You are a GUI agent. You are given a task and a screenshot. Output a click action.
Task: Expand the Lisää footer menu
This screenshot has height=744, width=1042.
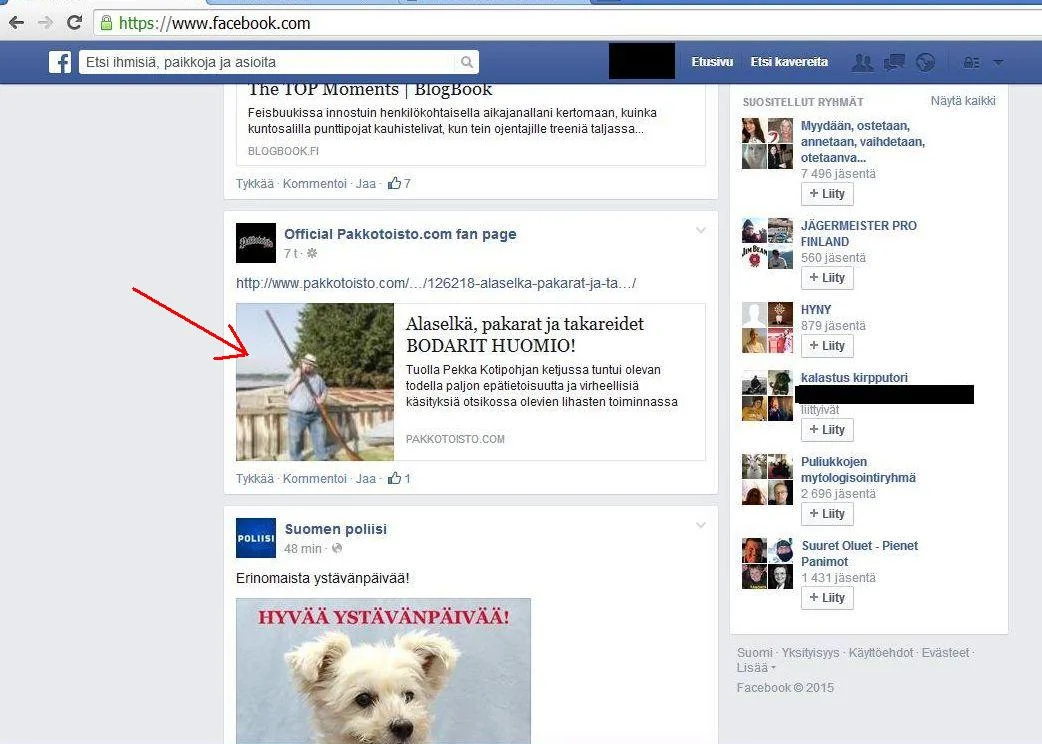pos(756,668)
